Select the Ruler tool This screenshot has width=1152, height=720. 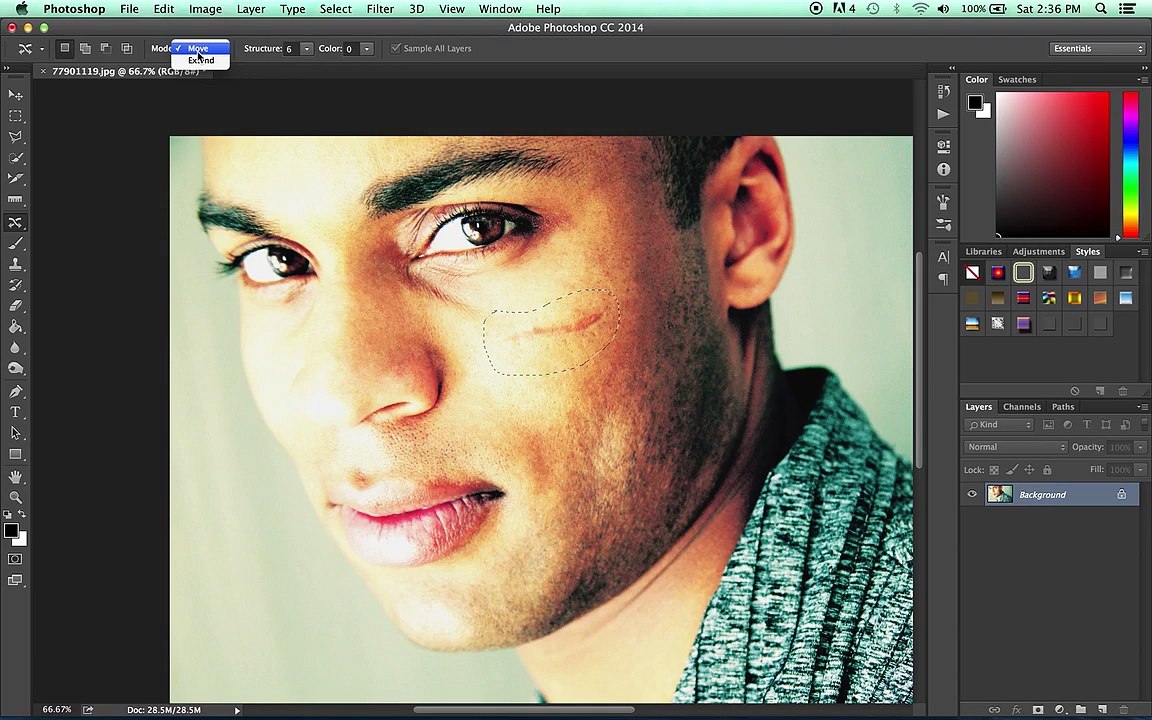[x=15, y=200]
